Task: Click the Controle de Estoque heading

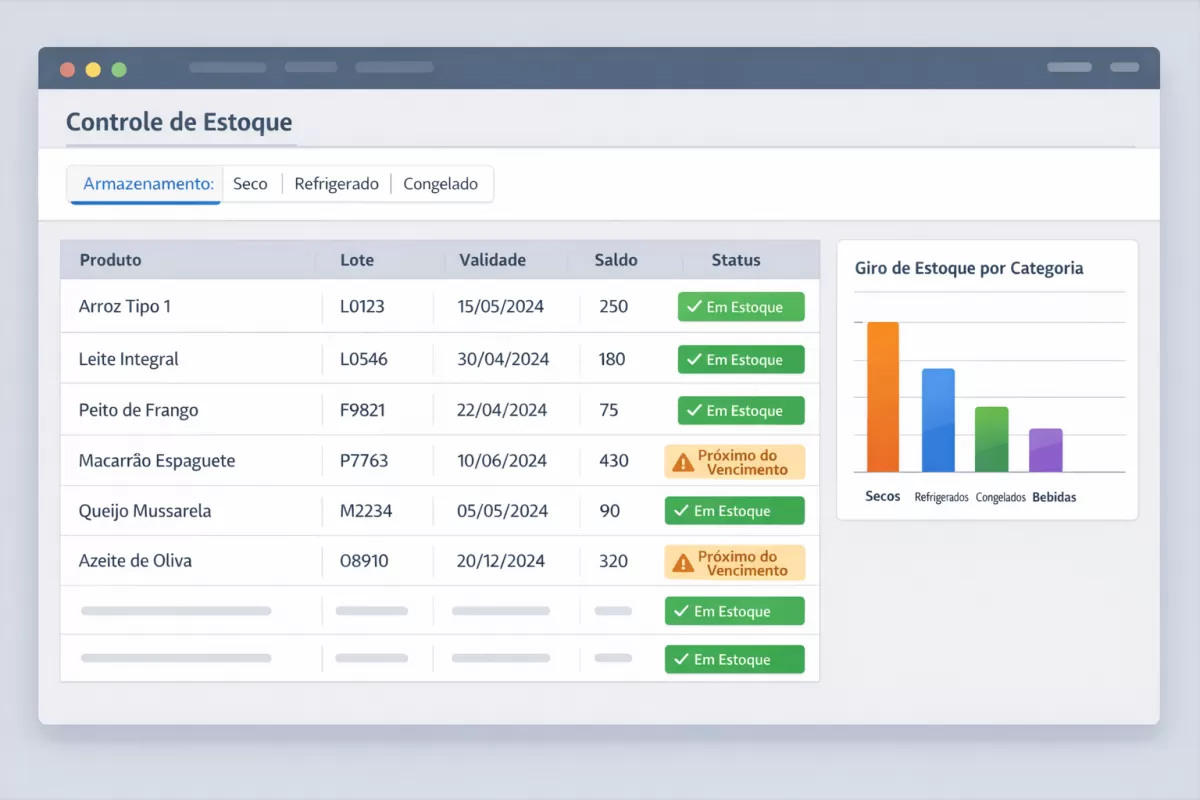Action: (x=179, y=122)
